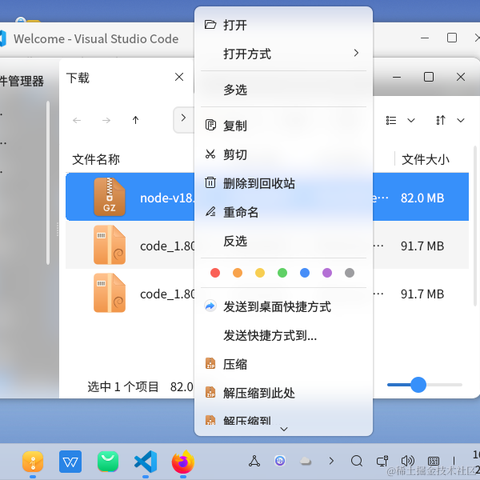Click the File Size (文件大小) column header
Image resolution: width=480 pixels, height=480 pixels.
click(425, 160)
